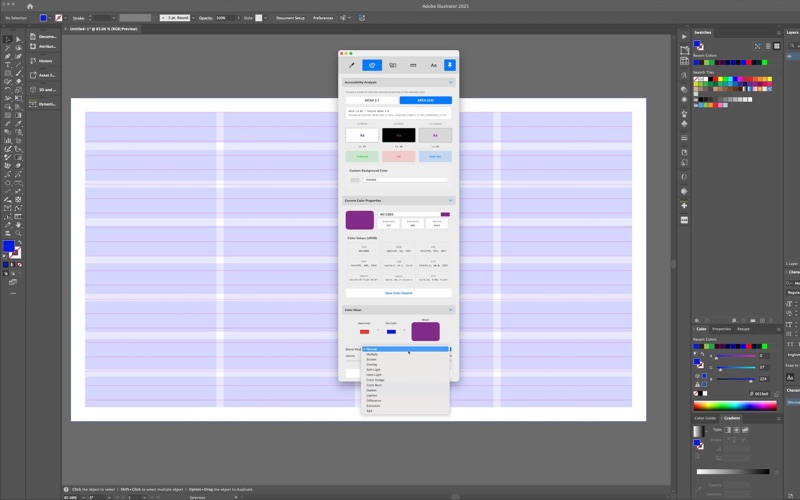Expand the Opacity arrow in control bar

pos(238,18)
